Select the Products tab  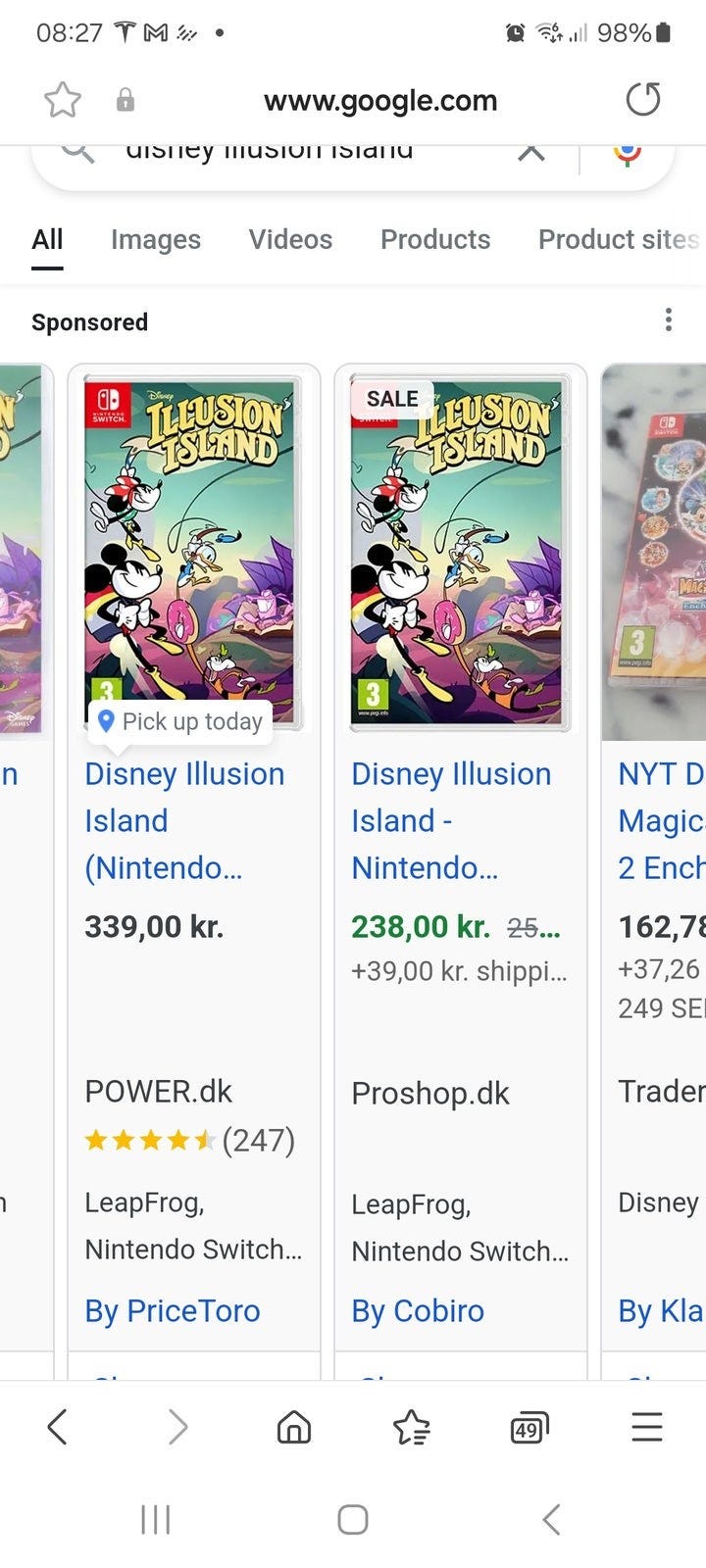point(435,239)
